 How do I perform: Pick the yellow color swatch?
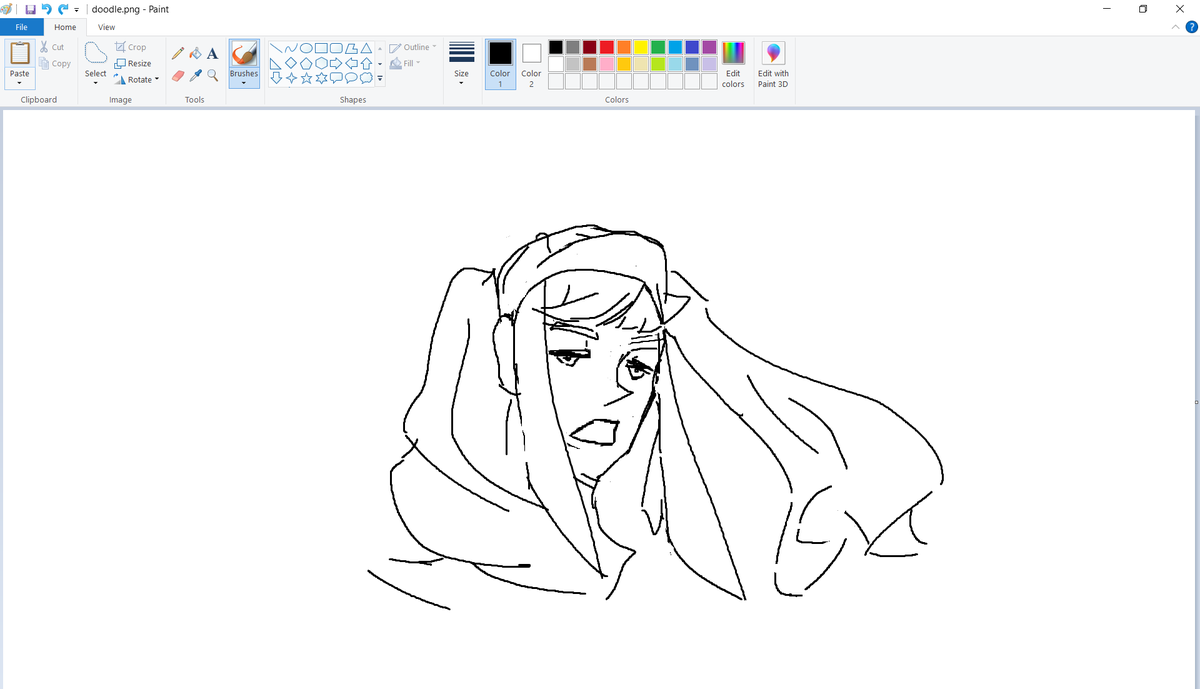coord(641,47)
